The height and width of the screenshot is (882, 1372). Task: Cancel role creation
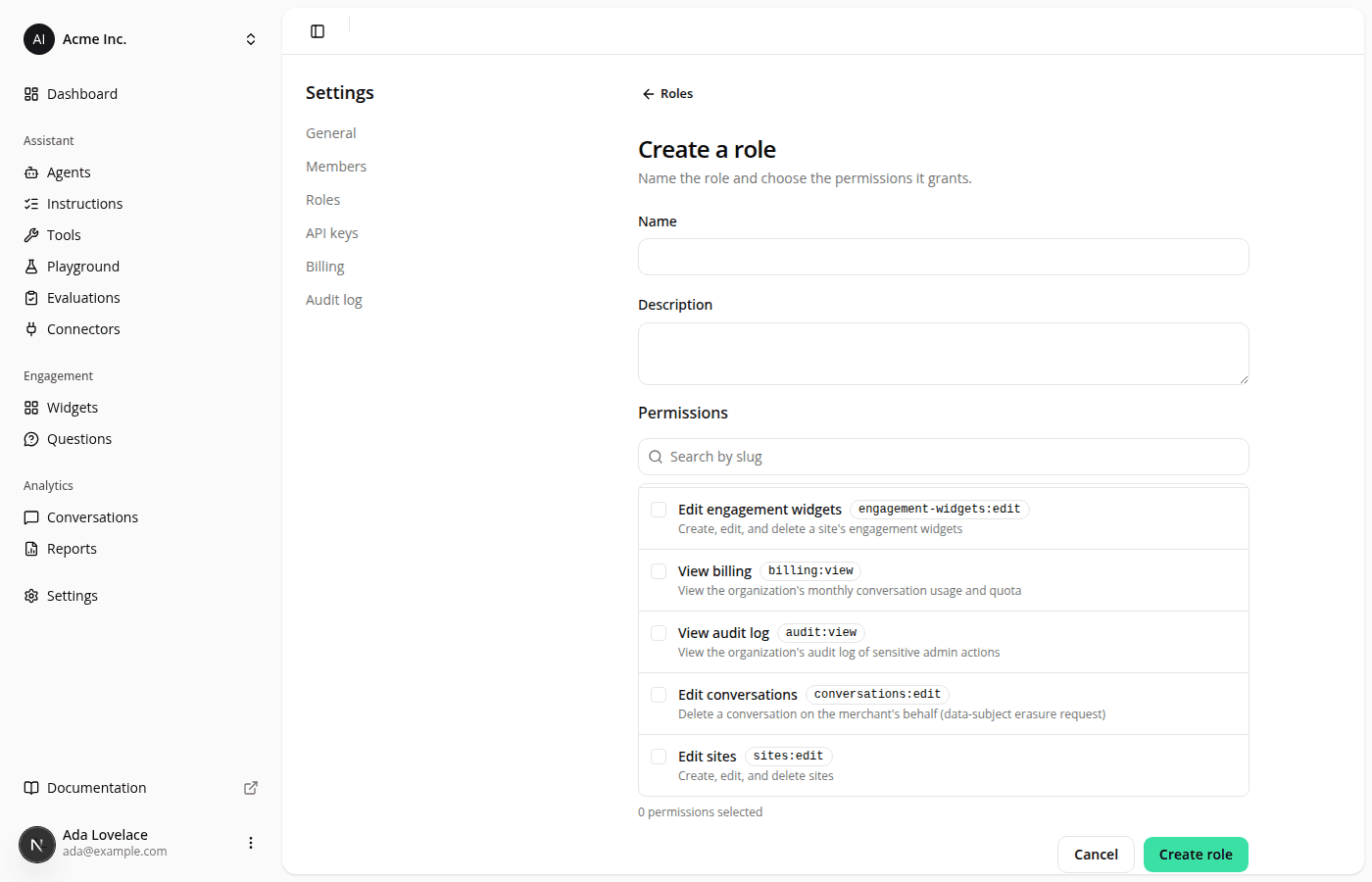(x=1096, y=855)
